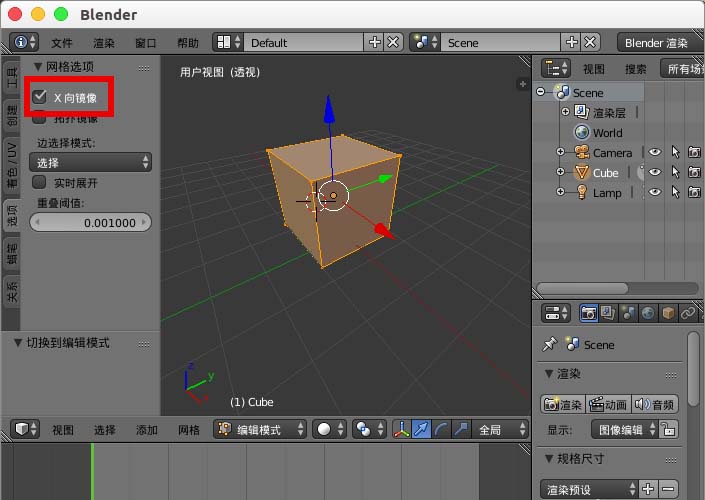Toggle the 实时展开 checkbox
Screen dimensions: 705x500
40,183
